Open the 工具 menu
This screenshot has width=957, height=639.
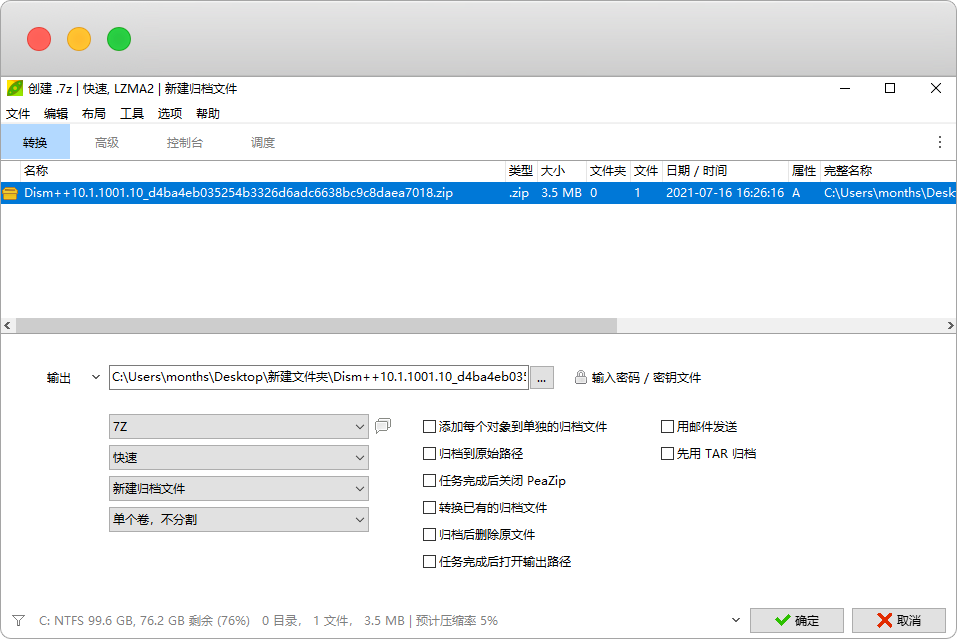coord(132,114)
